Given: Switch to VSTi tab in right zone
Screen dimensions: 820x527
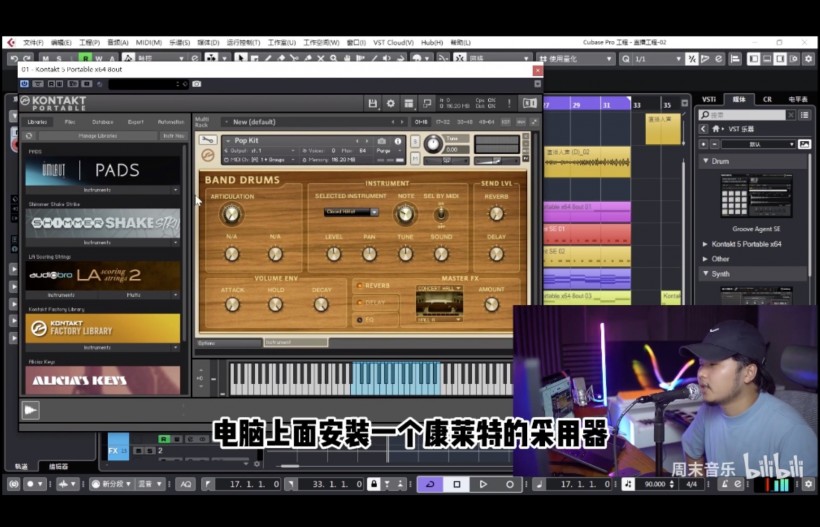Looking at the screenshot, I should 709,99.
